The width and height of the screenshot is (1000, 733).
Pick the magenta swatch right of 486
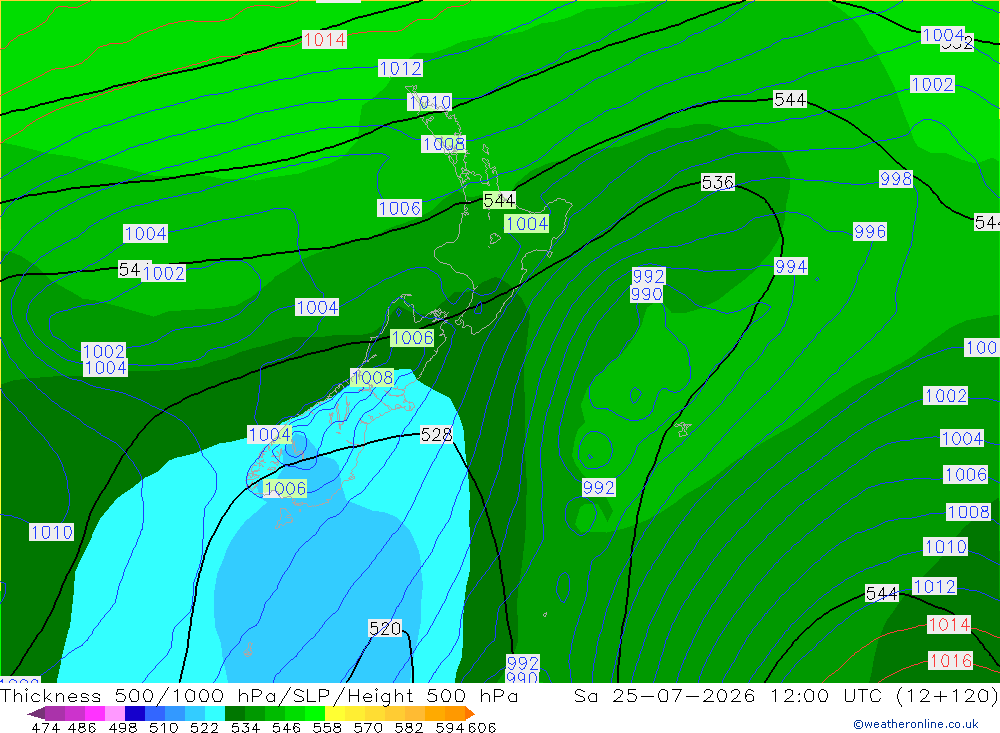tap(94, 713)
